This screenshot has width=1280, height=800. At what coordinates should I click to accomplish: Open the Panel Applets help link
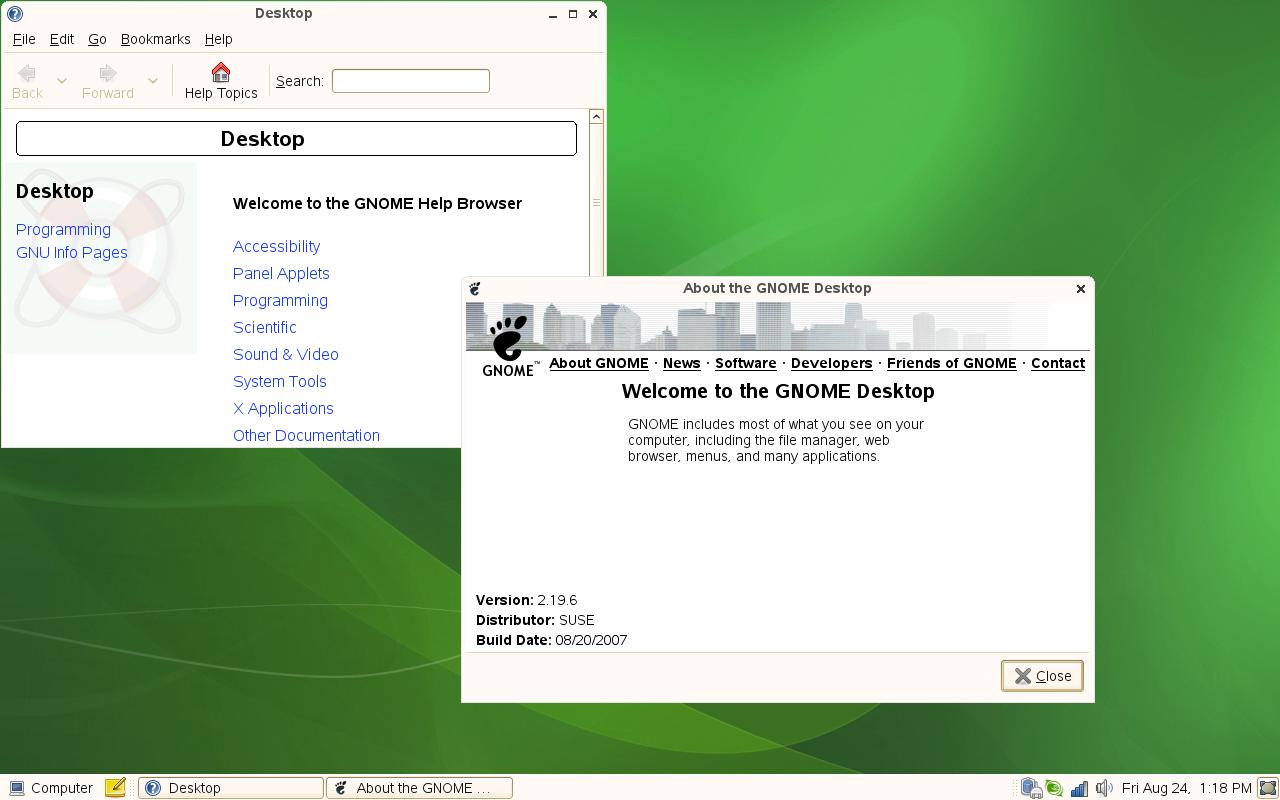point(281,273)
